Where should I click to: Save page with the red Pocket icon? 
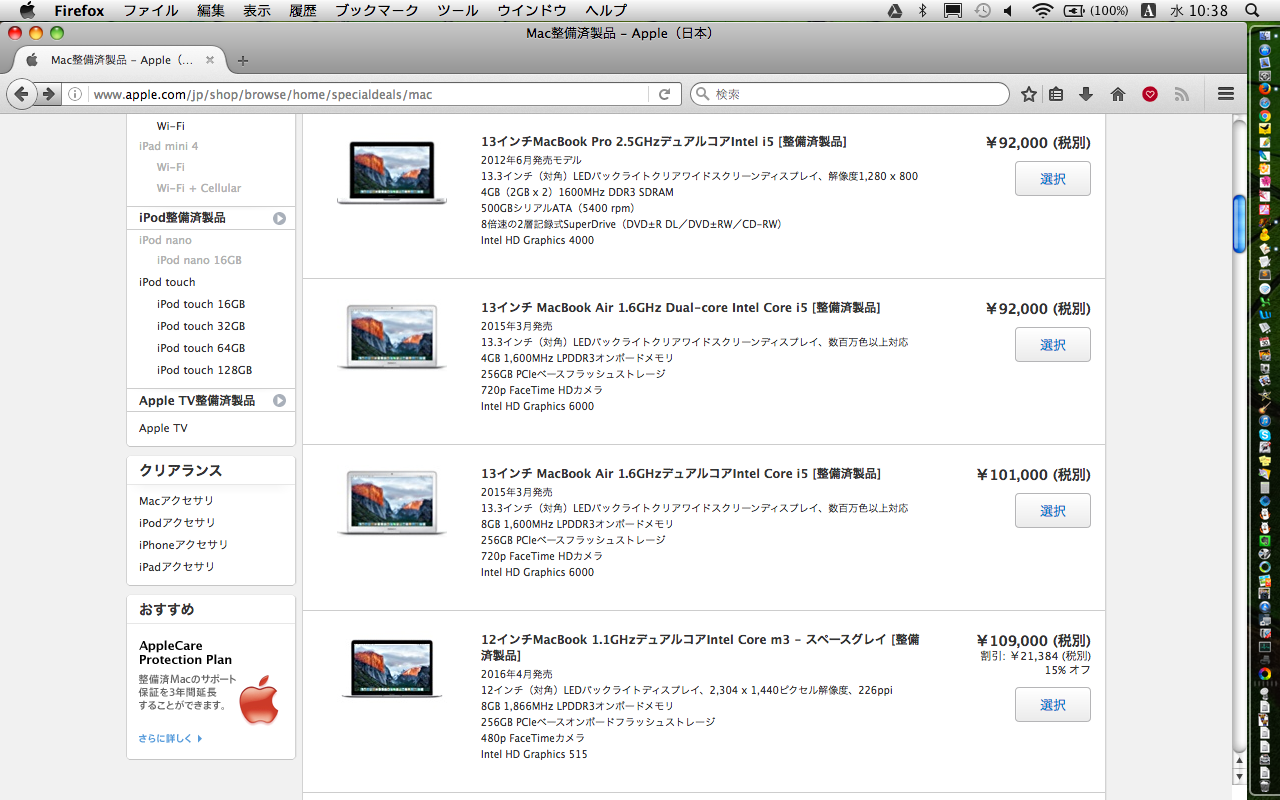[x=1150, y=94]
